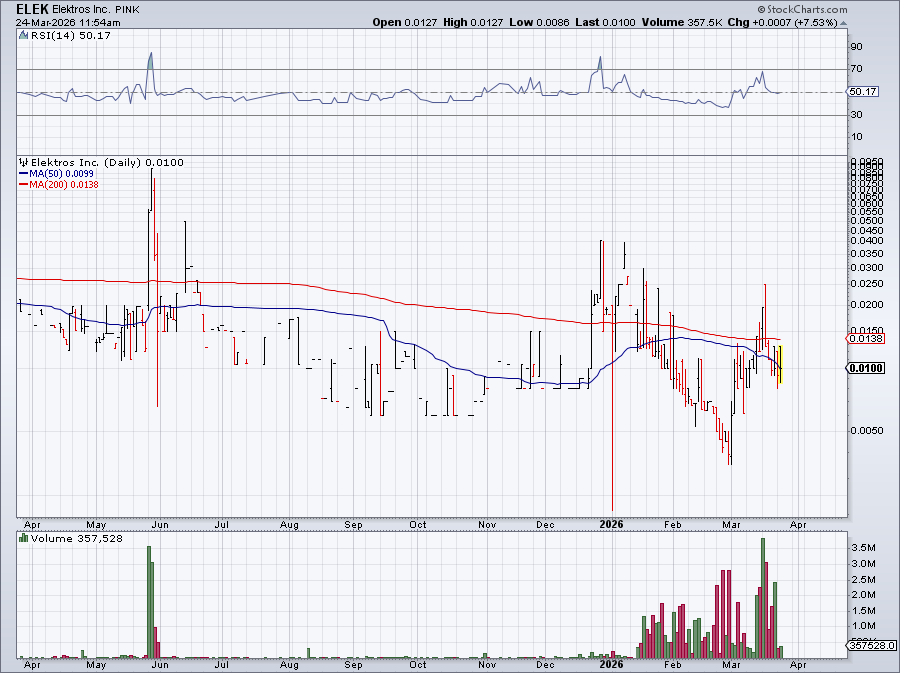Click the bold 0.0100 last price tag on the axis
Viewport: 900px width, 673px height.
click(866, 368)
